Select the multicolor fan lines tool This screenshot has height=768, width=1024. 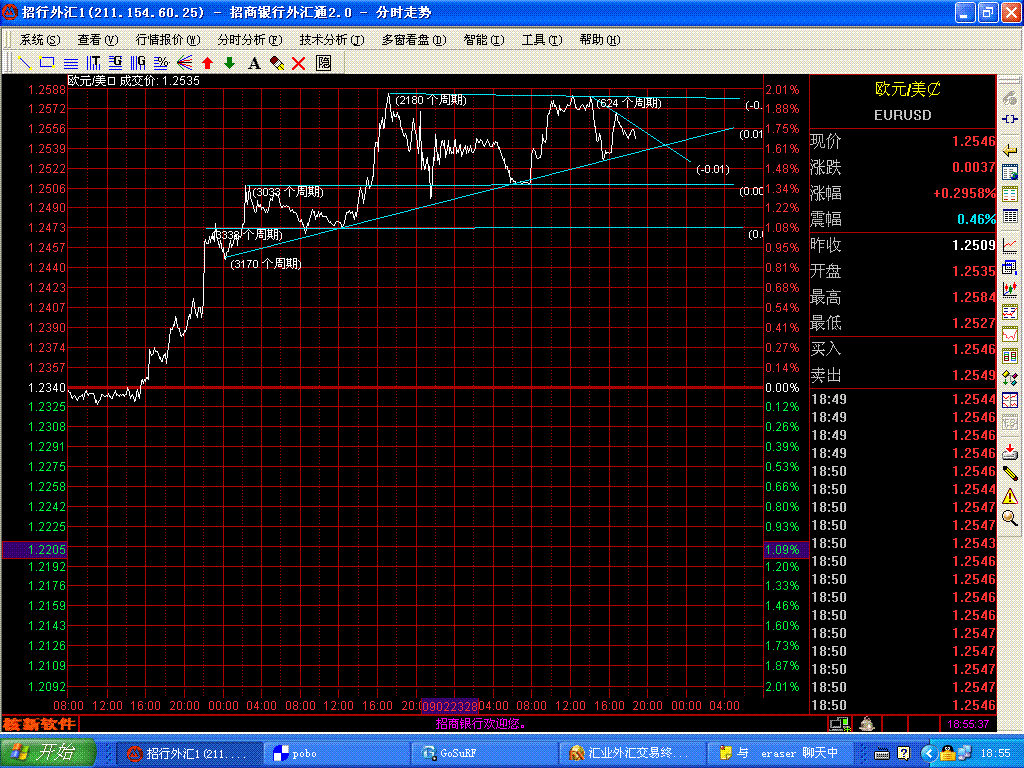click(x=185, y=63)
